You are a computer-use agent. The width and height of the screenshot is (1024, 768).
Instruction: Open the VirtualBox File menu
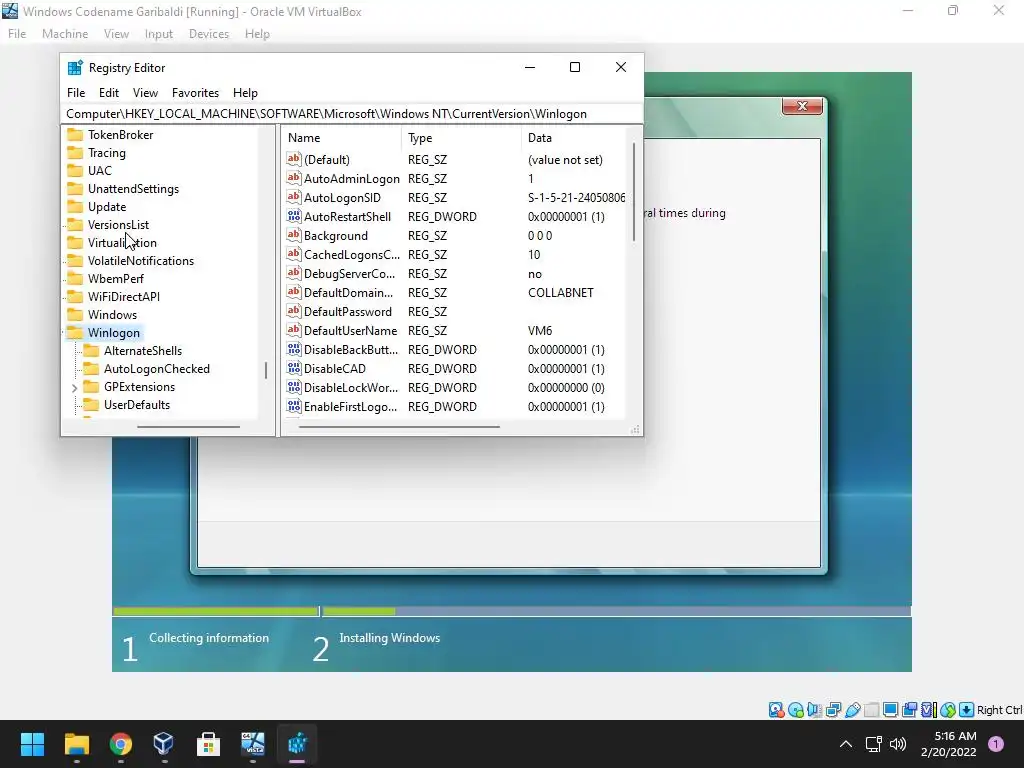coord(17,34)
